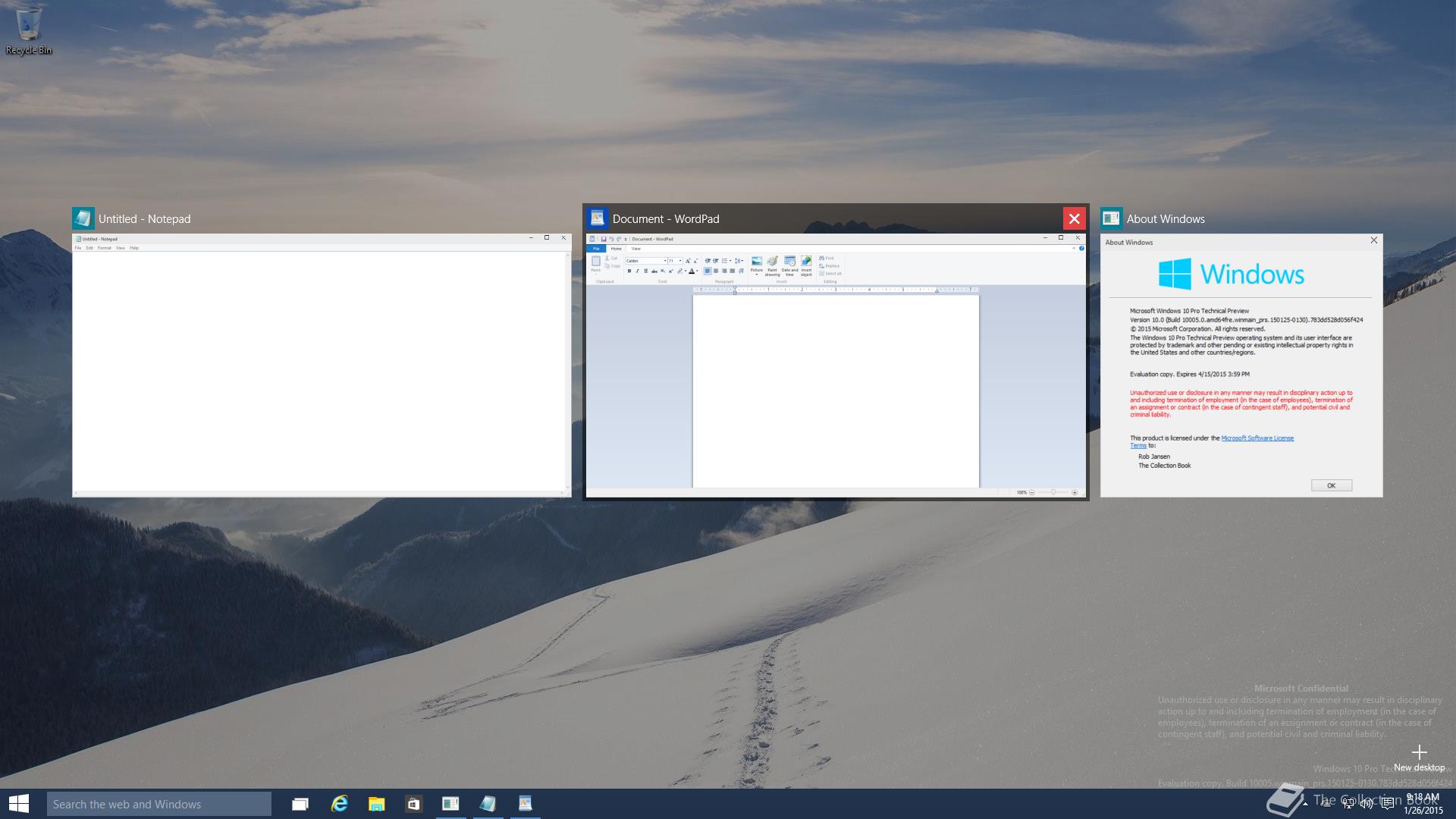Open the Help menu in Notepad

pyautogui.click(x=134, y=248)
